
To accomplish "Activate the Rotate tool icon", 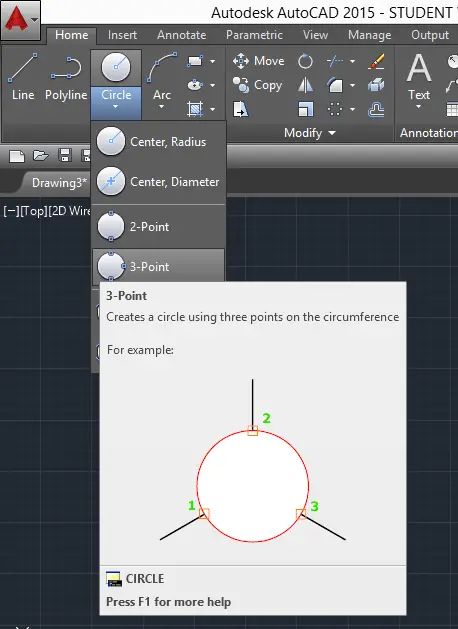I will click(305, 61).
